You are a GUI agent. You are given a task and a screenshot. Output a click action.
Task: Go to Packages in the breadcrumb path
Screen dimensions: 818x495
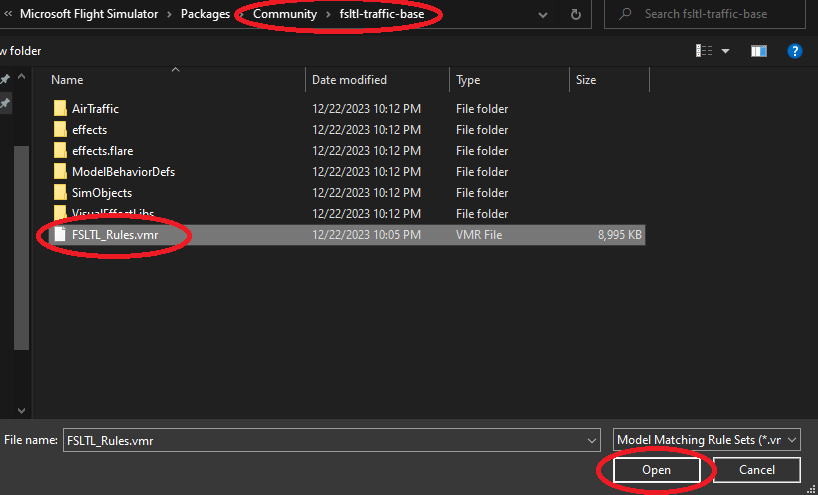(x=205, y=15)
